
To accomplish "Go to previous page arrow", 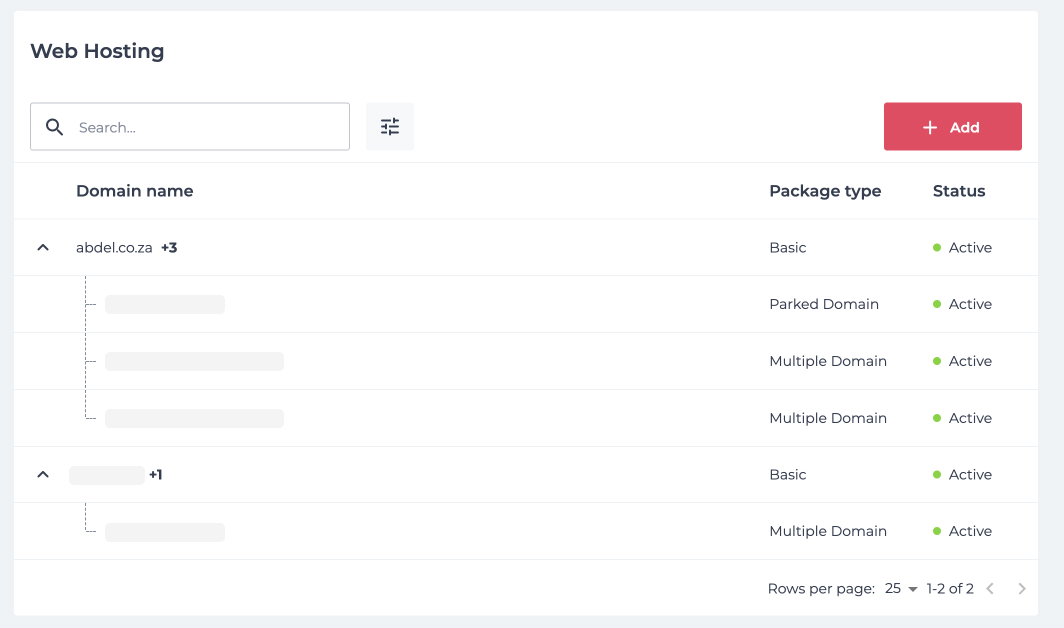I will (x=990, y=589).
